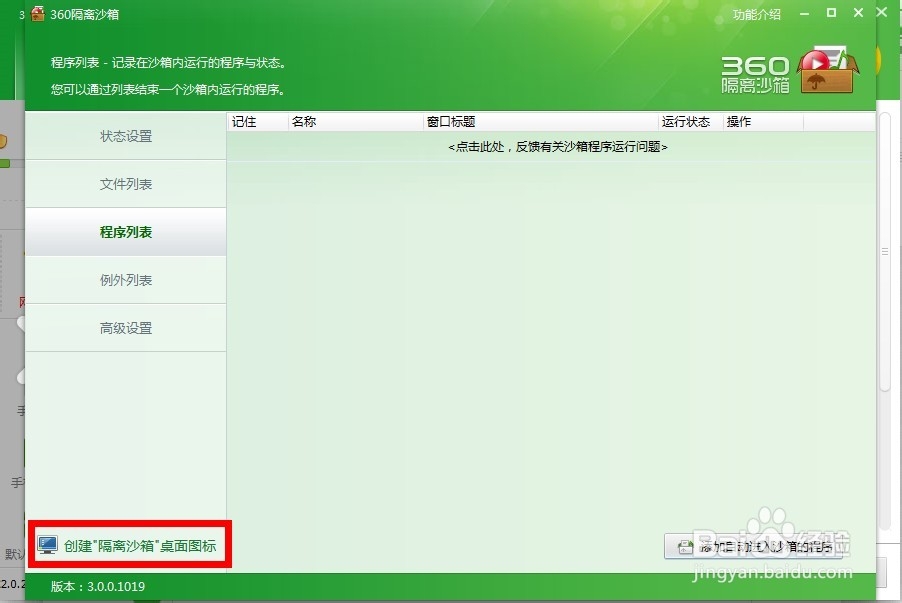Click the sandbox app icon in title bar
902x603 pixels.
click(x=37, y=14)
